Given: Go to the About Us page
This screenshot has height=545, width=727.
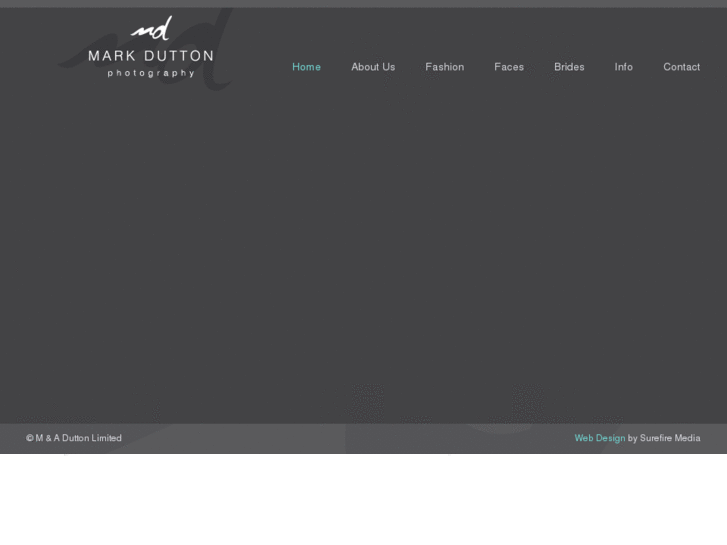Looking at the screenshot, I should point(373,67).
